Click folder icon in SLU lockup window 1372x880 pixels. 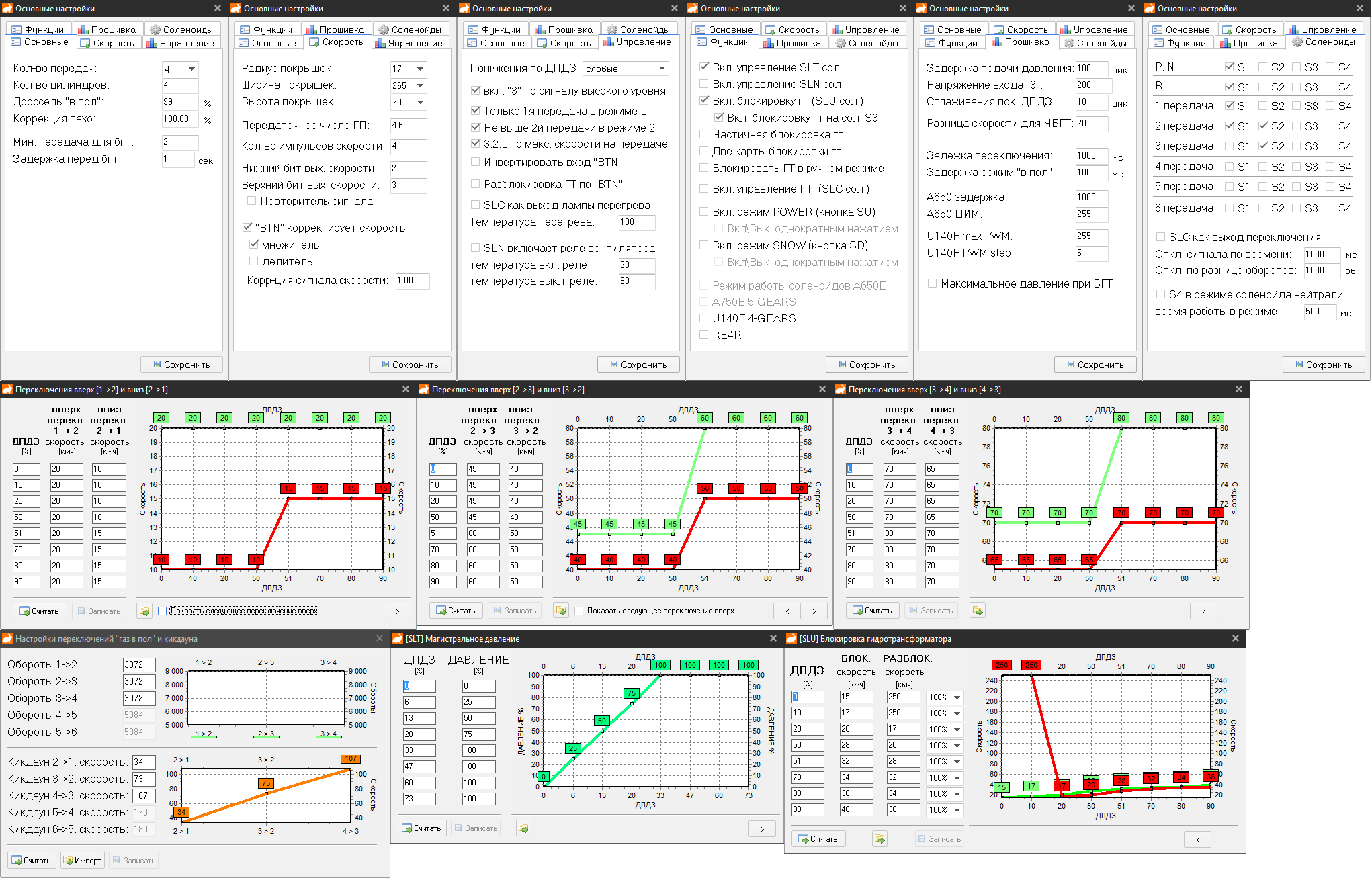click(x=879, y=839)
